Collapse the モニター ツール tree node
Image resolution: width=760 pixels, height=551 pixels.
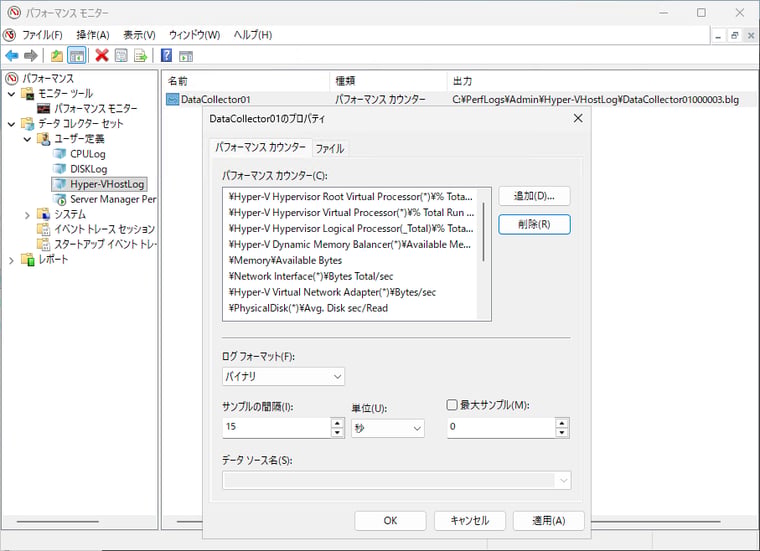(12, 94)
